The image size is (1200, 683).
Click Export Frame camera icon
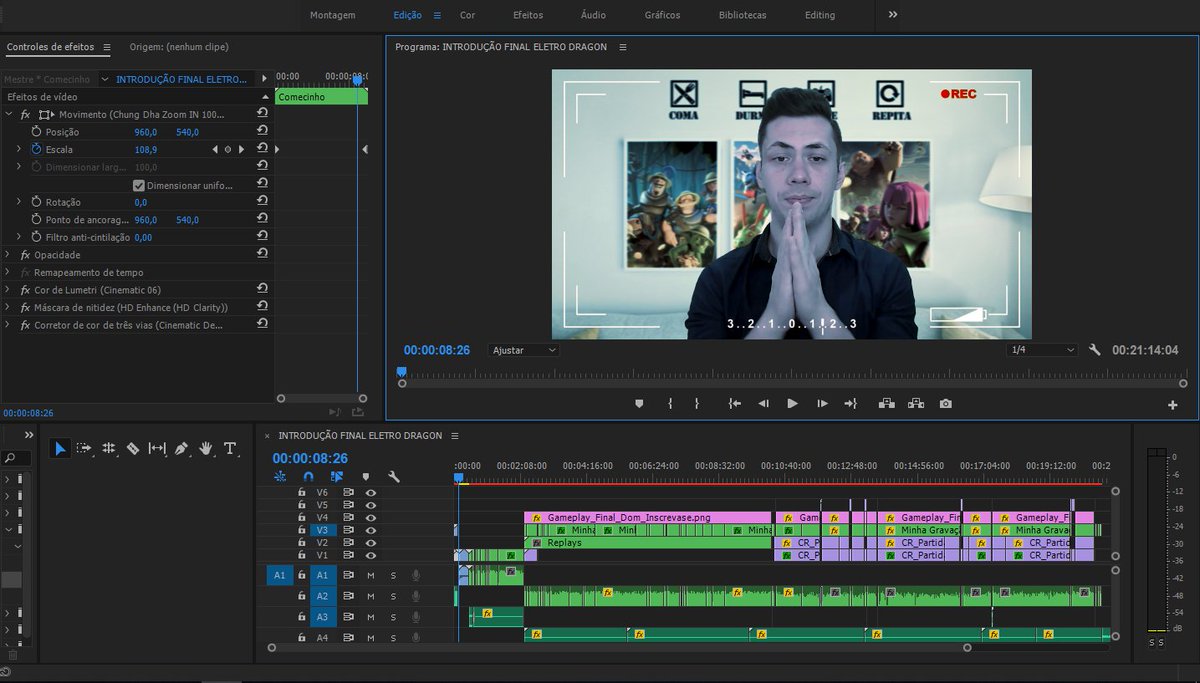(x=945, y=403)
